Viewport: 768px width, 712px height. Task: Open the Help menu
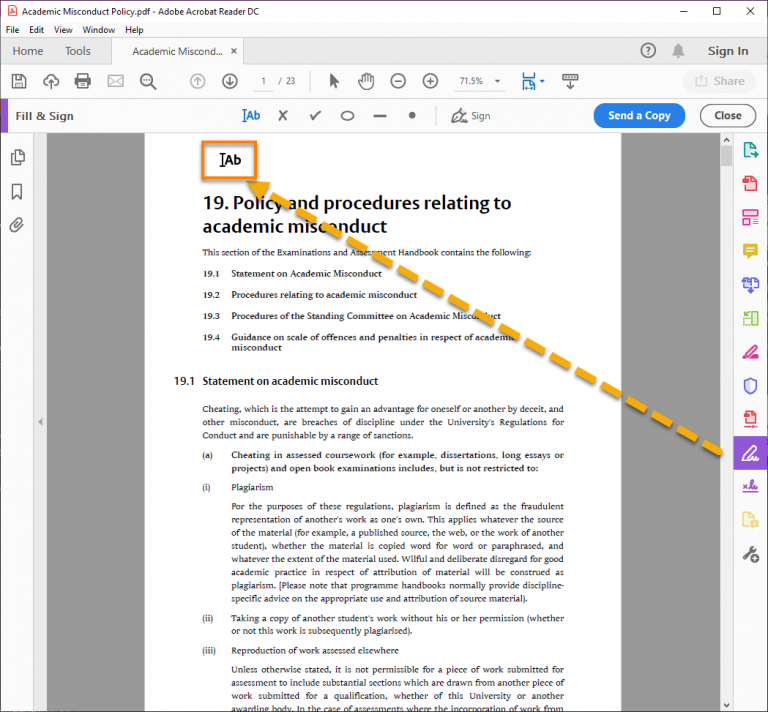134,30
